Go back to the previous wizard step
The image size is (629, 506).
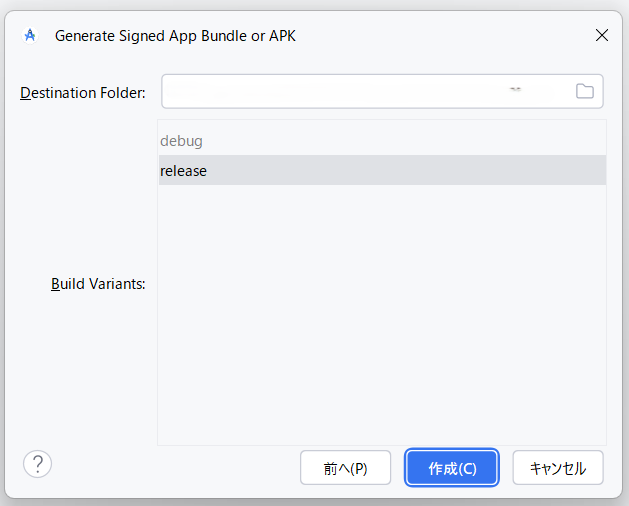tap(345, 468)
